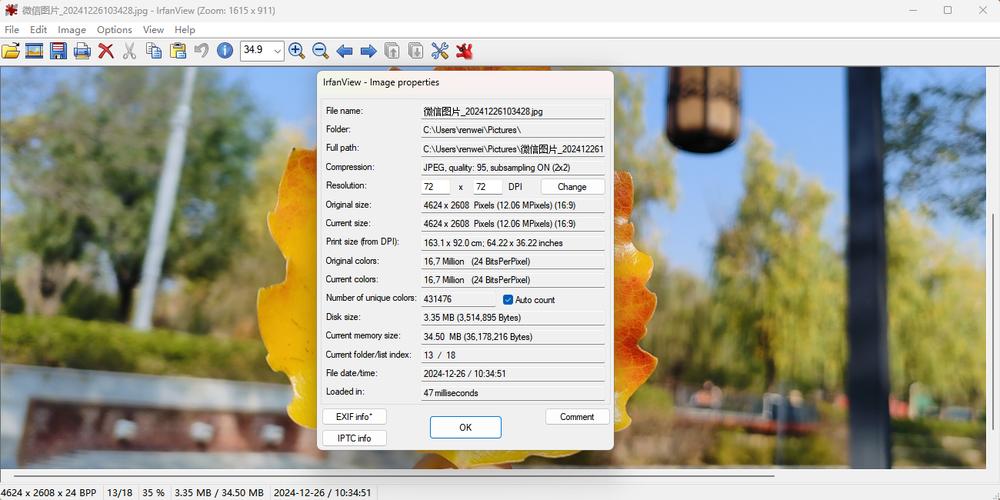Open the Help menu
This screenshot has width=1000, height=500.
click(185, 29)
